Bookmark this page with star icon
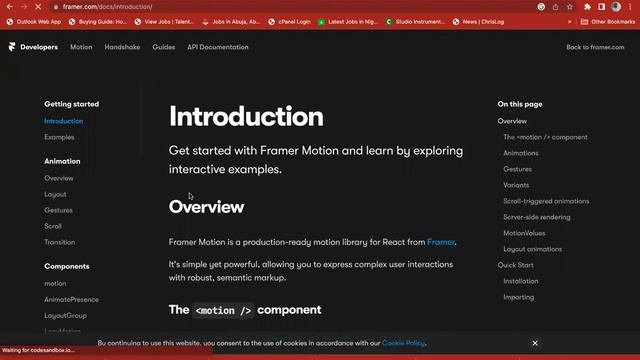The image size is (640, 360). (570, 7)
